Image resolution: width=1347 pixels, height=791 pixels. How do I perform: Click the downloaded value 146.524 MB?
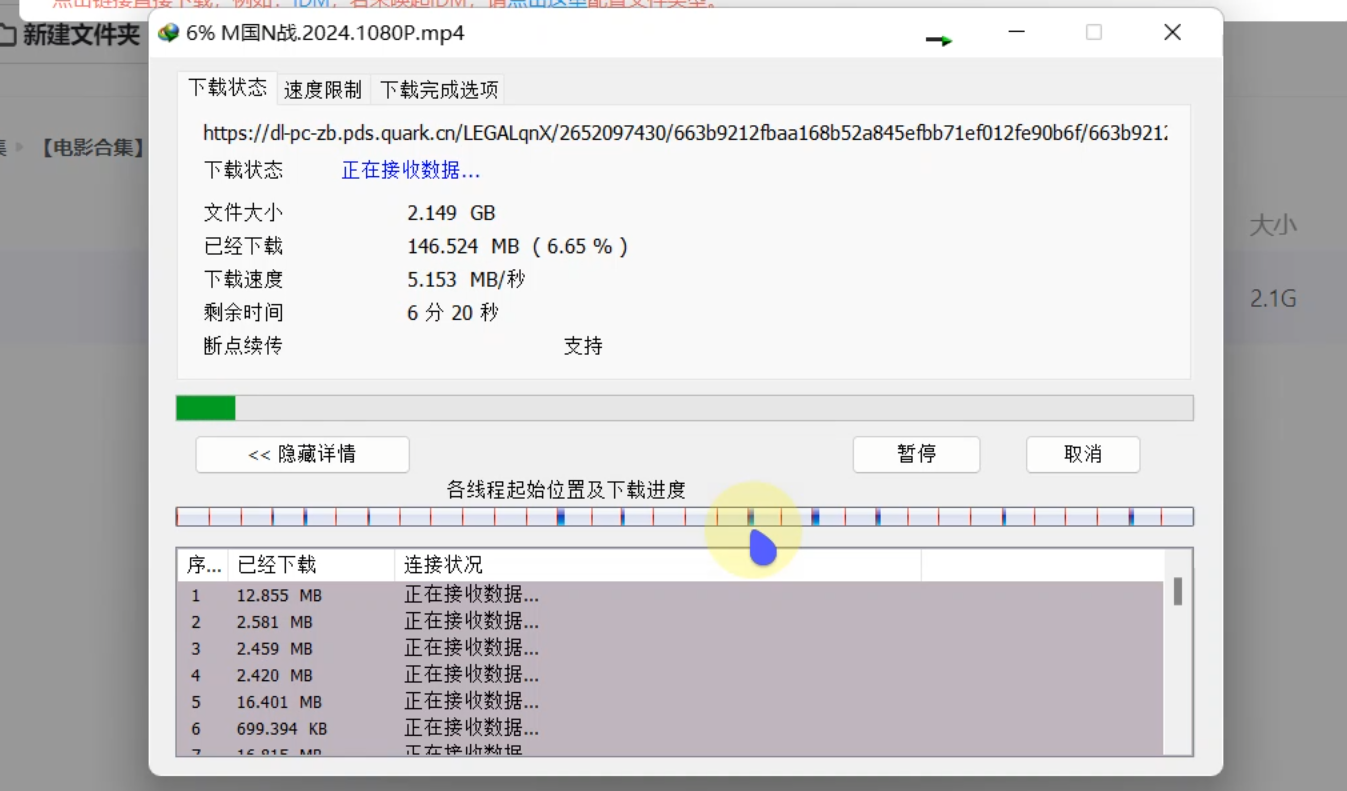point(517,246)
